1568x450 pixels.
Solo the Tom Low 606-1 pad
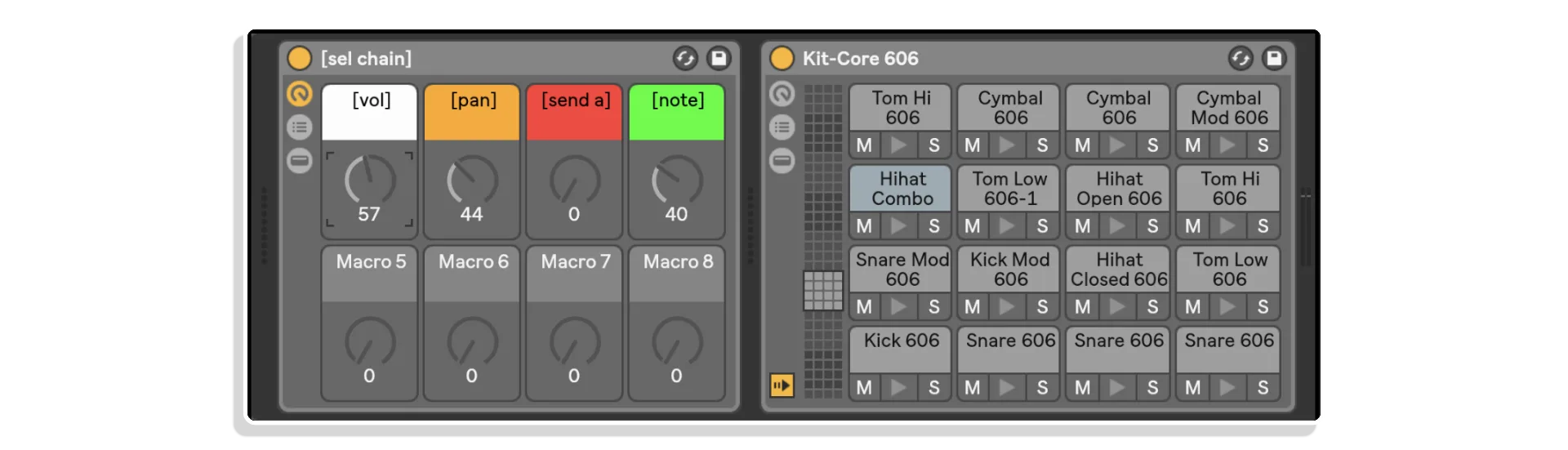[1043, 225]
